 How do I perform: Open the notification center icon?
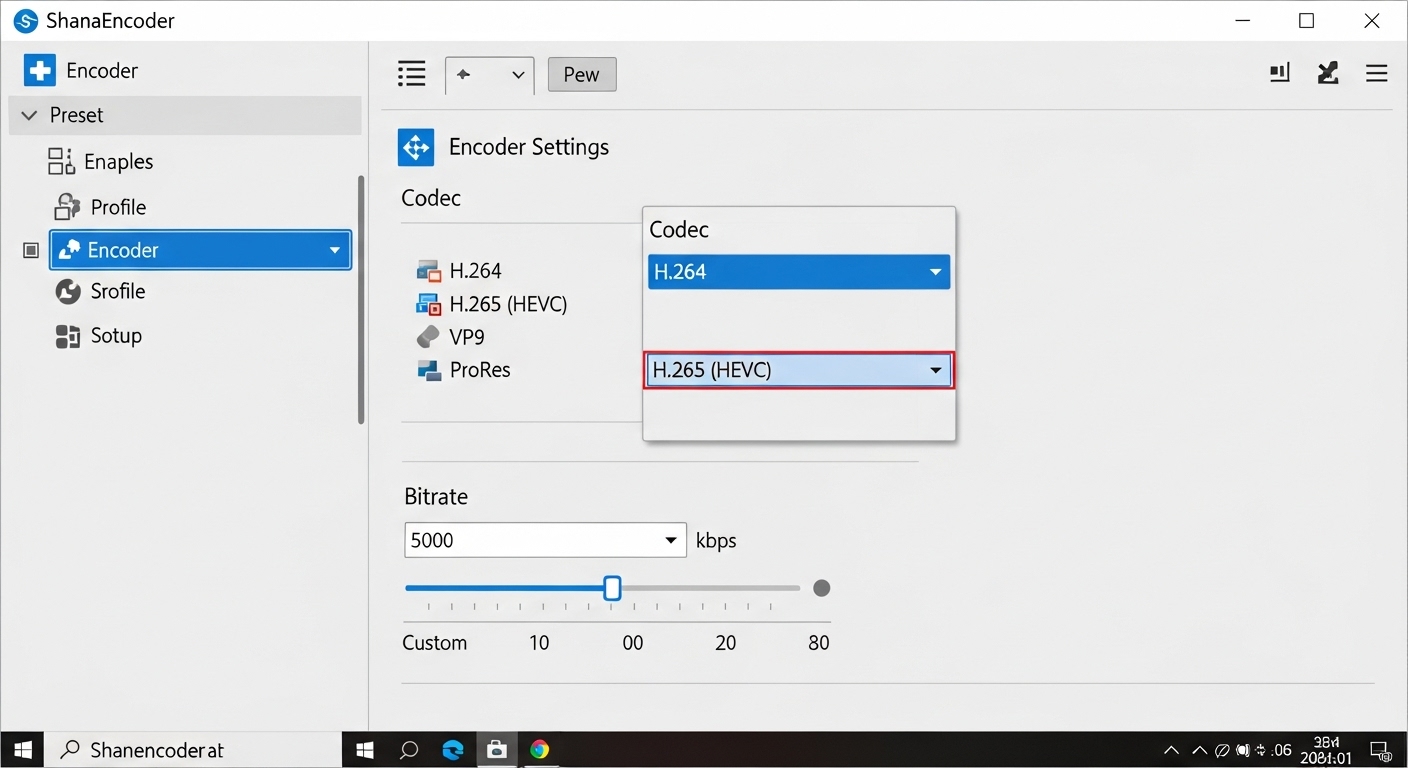1380,750
